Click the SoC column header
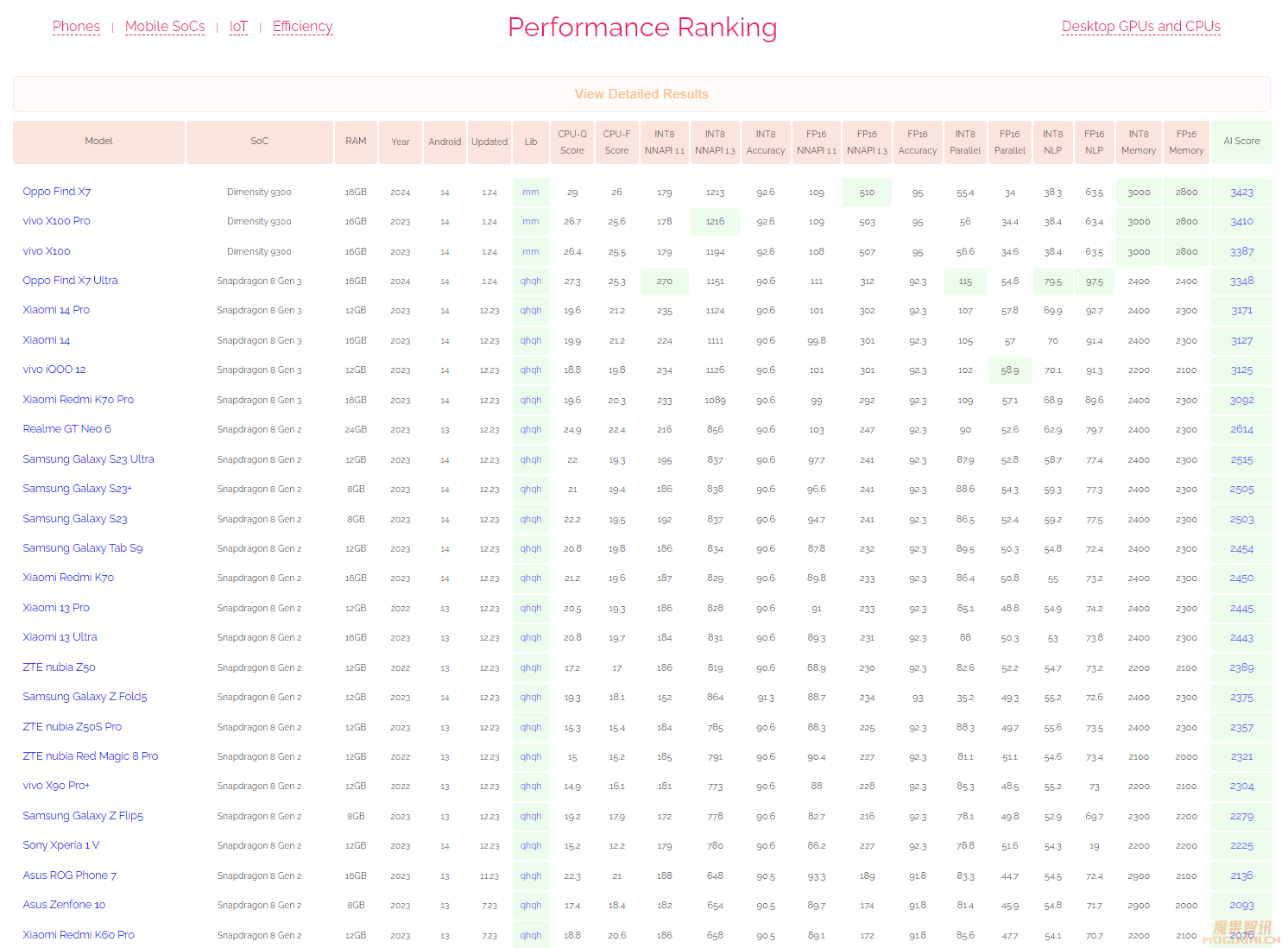1288x948 pixels. click(259, 142)
